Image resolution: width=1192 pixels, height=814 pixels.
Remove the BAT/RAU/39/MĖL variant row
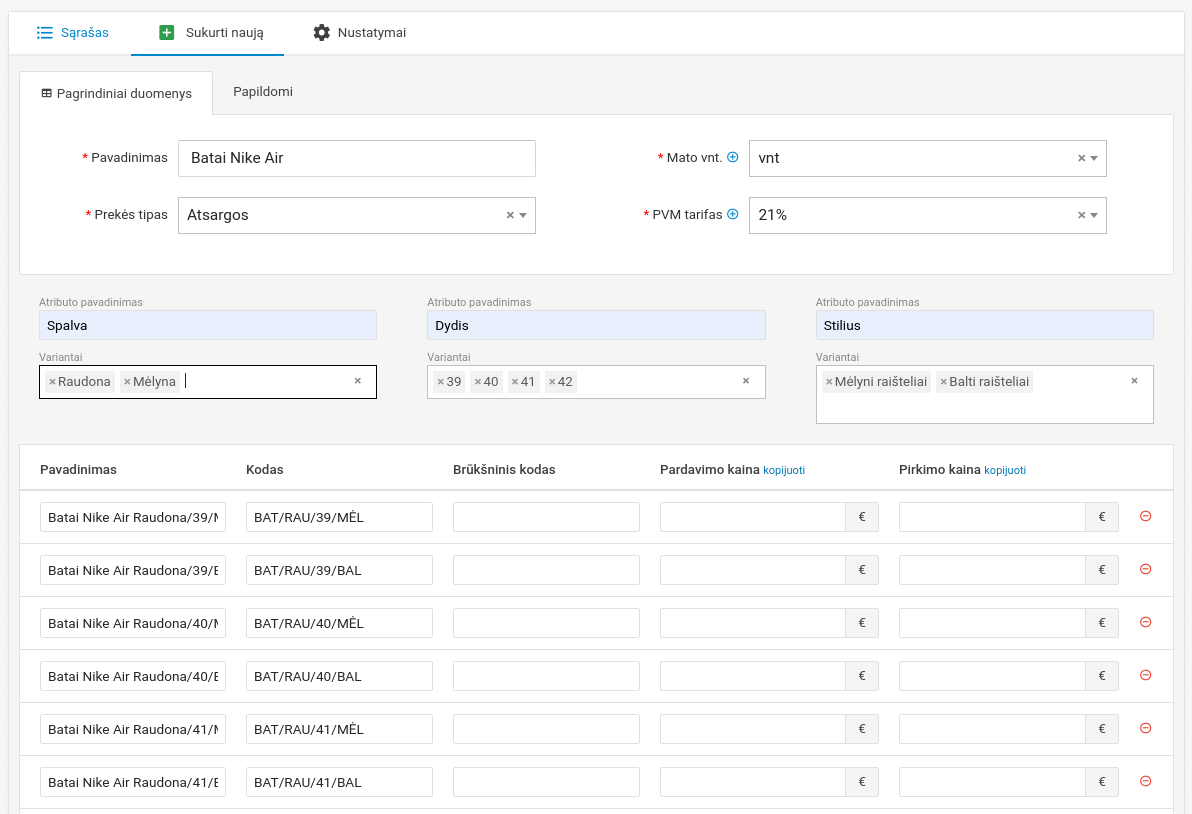point(1146,516)
